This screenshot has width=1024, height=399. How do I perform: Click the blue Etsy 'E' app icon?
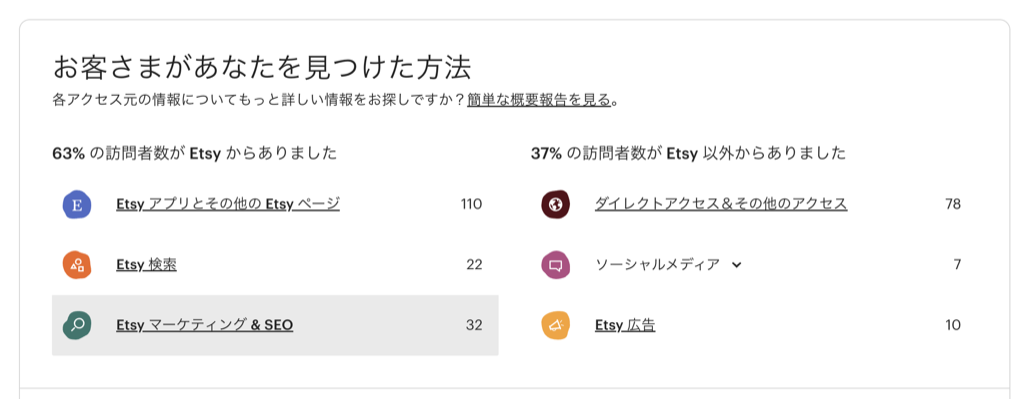[77, 205]
